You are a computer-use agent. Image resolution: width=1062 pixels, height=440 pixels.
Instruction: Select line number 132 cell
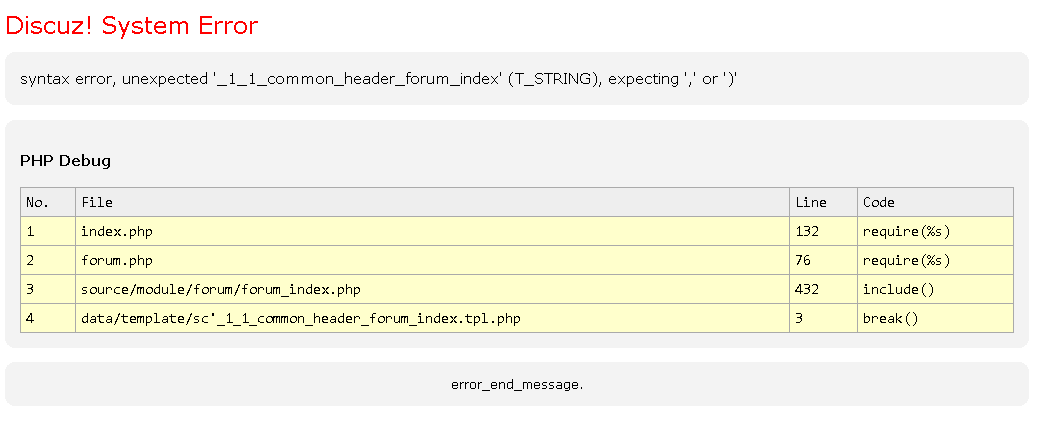[x=807, y=231]
